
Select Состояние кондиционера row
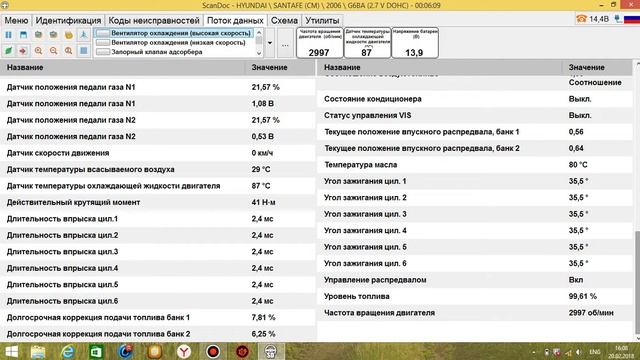click(475, 99)
